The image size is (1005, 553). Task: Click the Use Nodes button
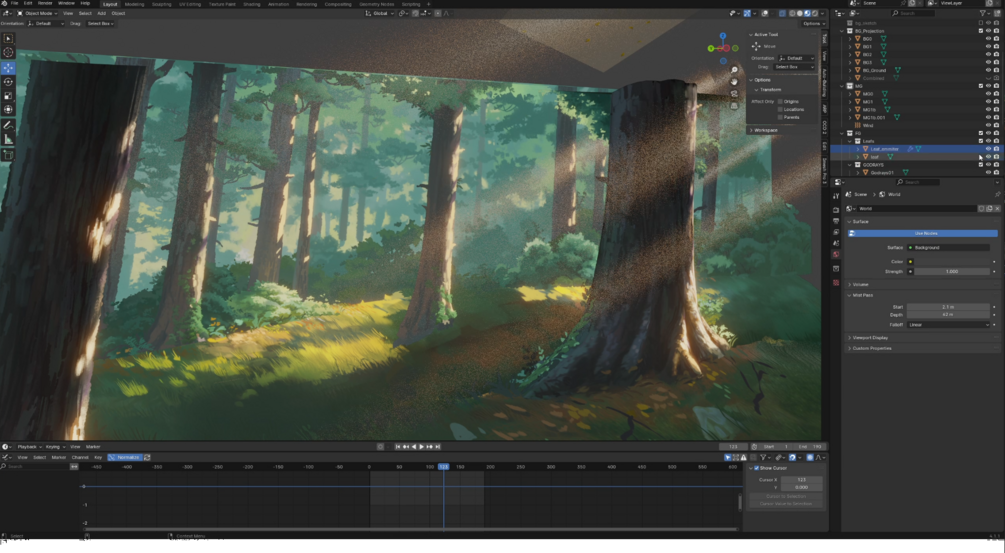(x=923, y=233)
